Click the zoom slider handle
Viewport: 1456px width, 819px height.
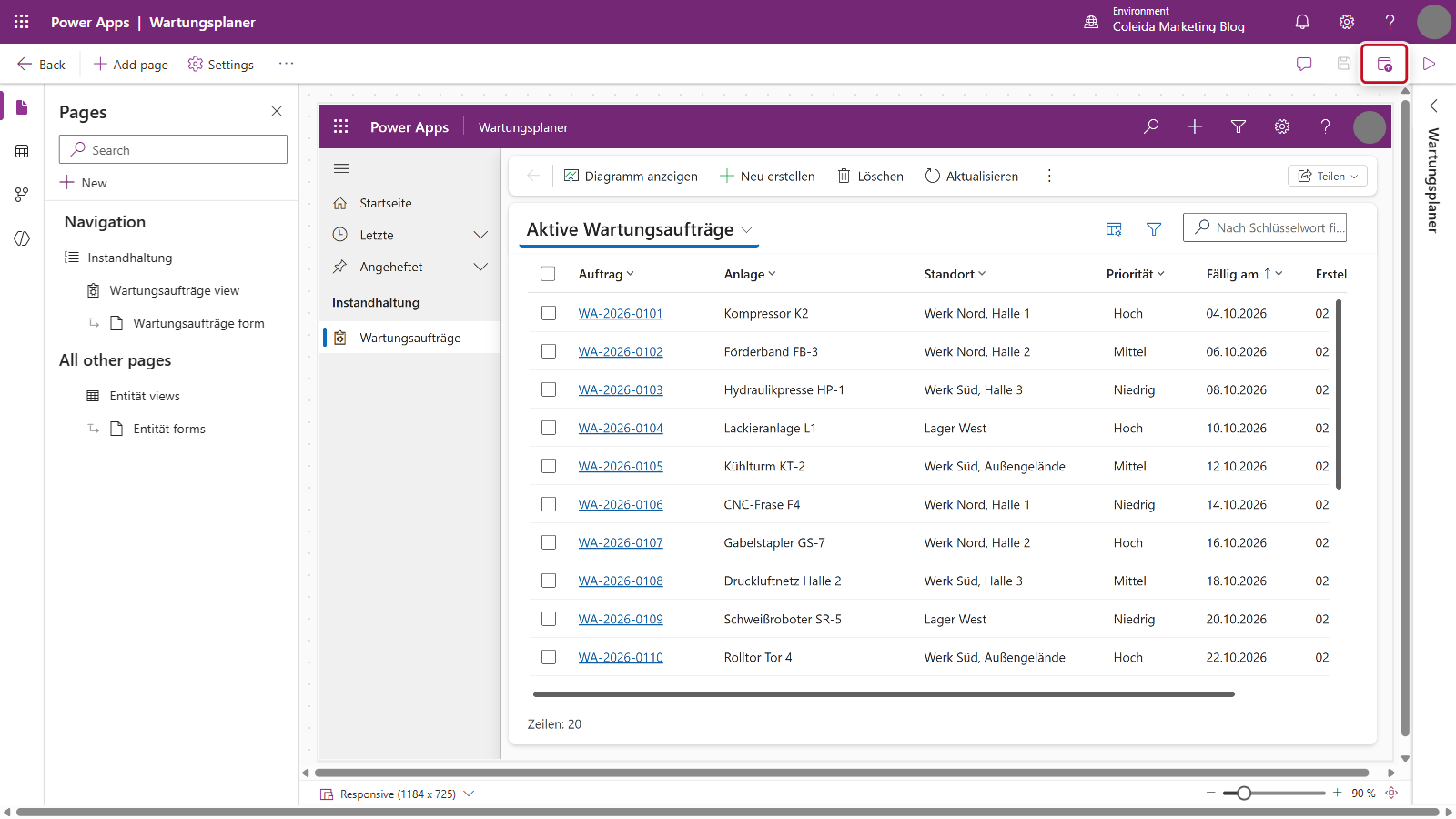[x=1244, y=793]
